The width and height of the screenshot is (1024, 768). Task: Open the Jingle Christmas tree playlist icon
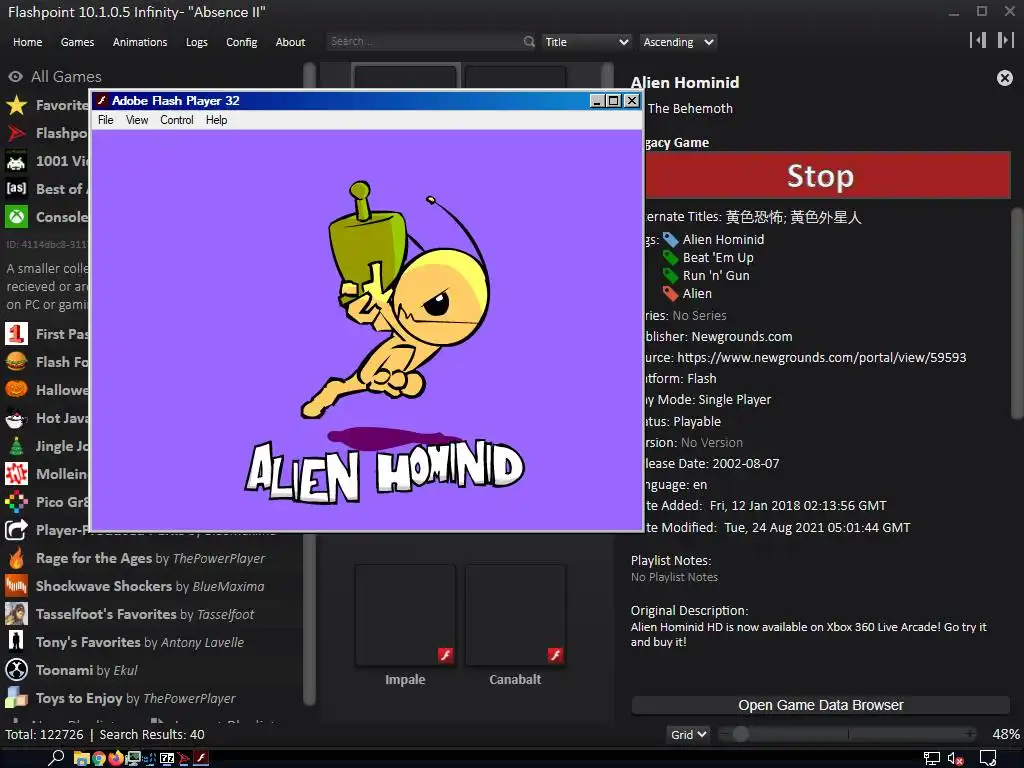(16, 446)
